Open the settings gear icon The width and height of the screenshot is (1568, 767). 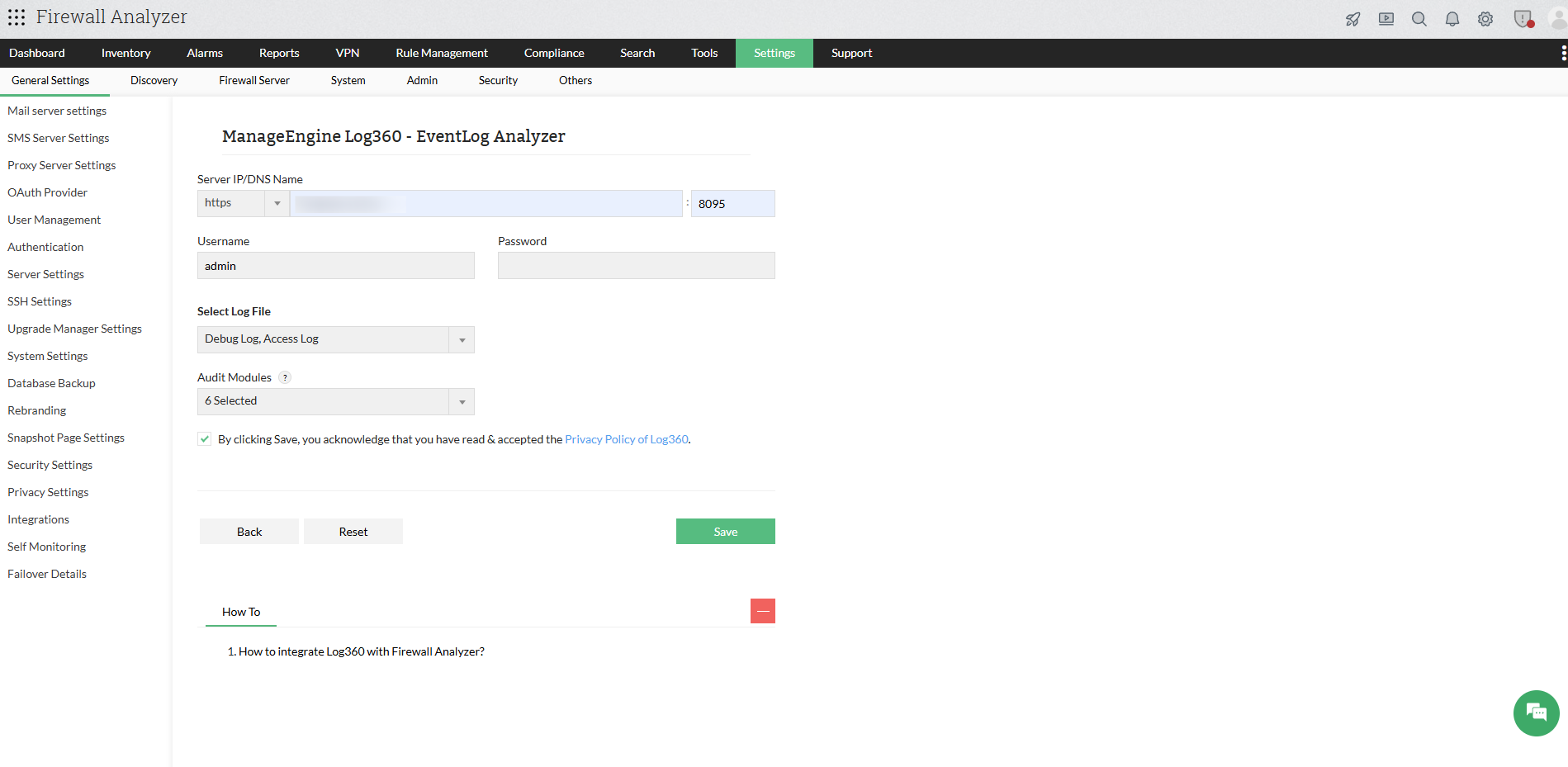[1485, 17]
